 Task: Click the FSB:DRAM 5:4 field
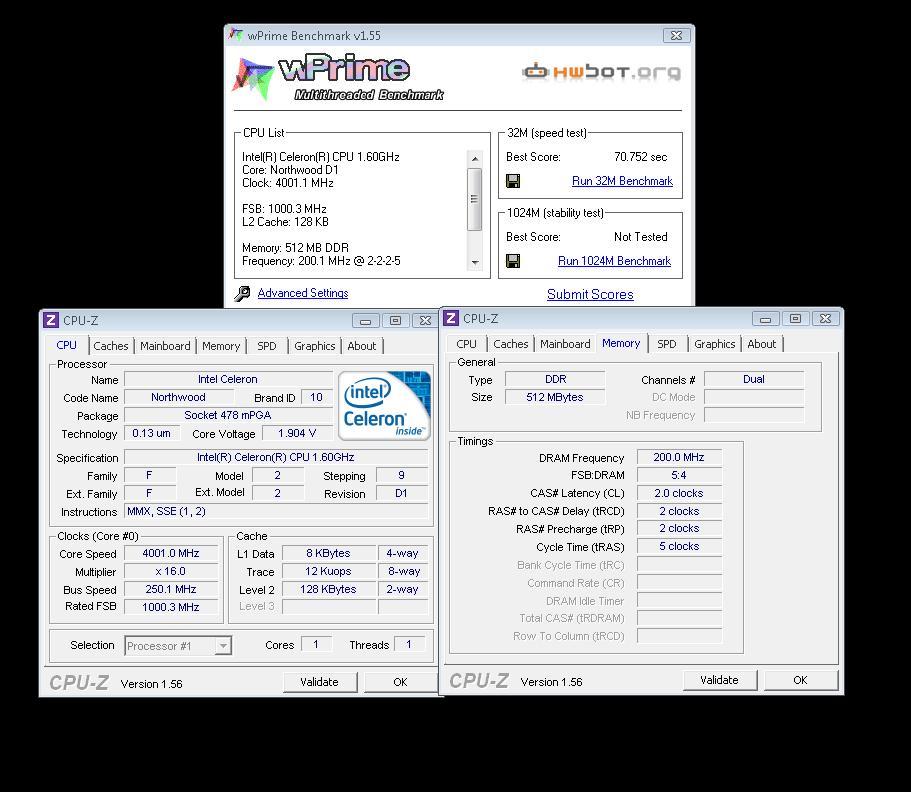click(679, 475)
